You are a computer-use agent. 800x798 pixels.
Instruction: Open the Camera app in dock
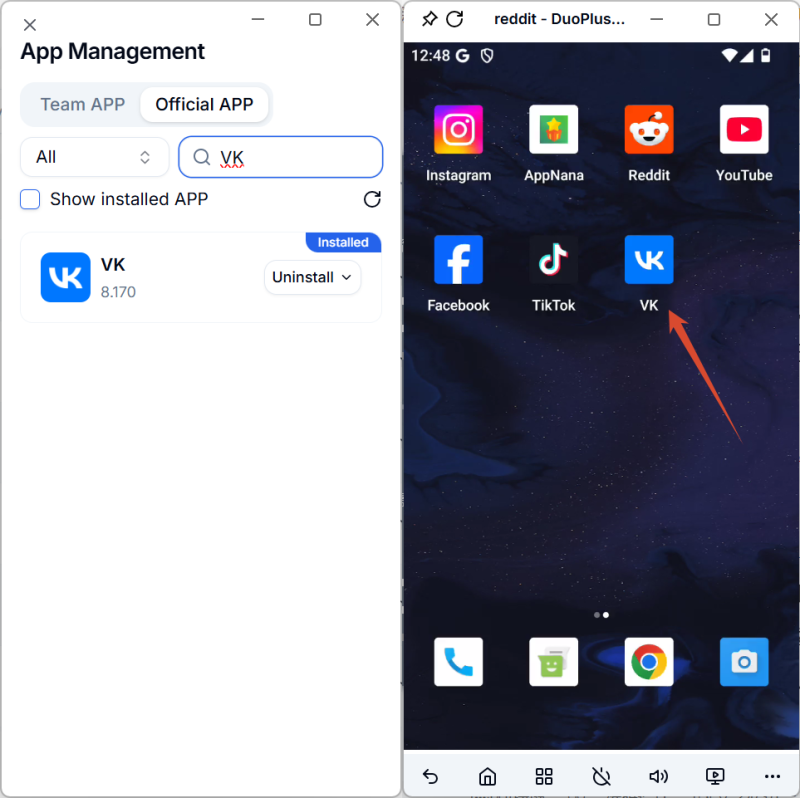(x=744, y=662)
